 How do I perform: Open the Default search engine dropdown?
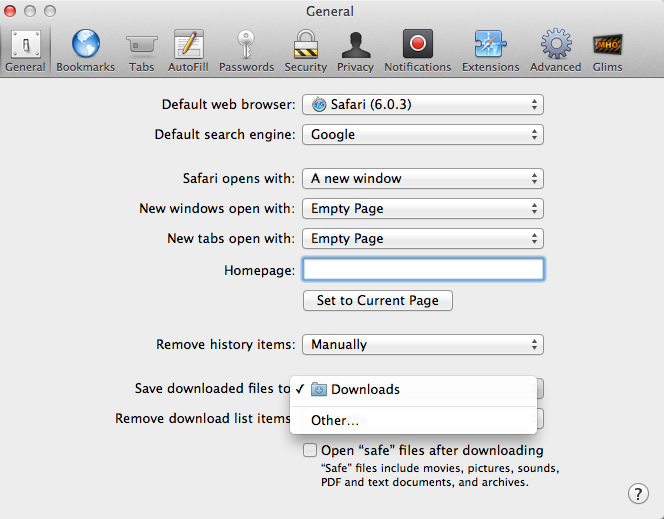[423, 135]
